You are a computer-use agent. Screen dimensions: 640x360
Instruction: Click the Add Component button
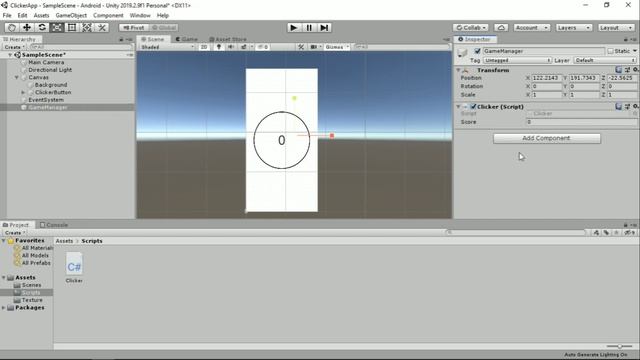(547, 138)
